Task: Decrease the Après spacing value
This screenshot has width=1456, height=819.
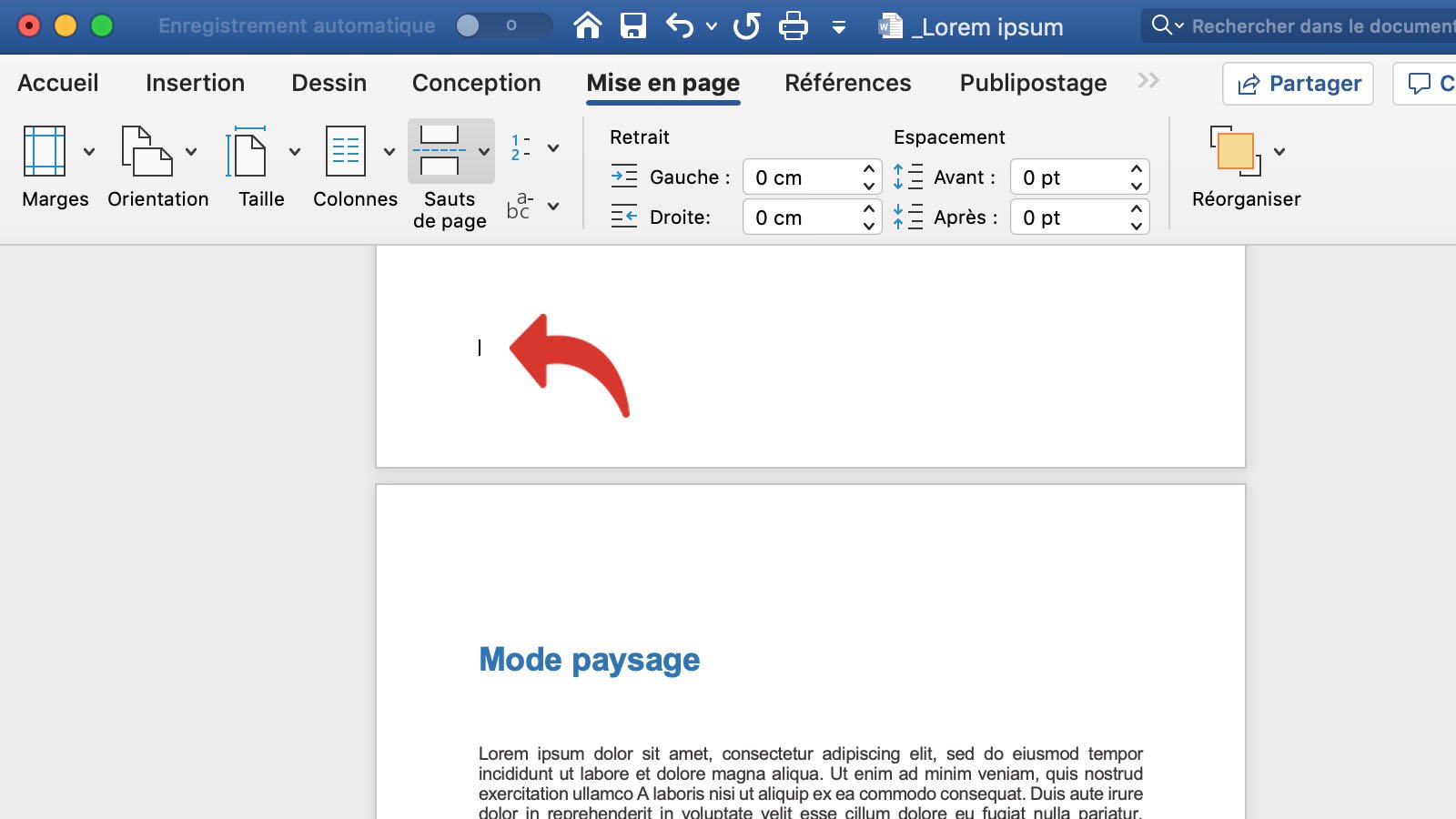Action: (1137, 226)
